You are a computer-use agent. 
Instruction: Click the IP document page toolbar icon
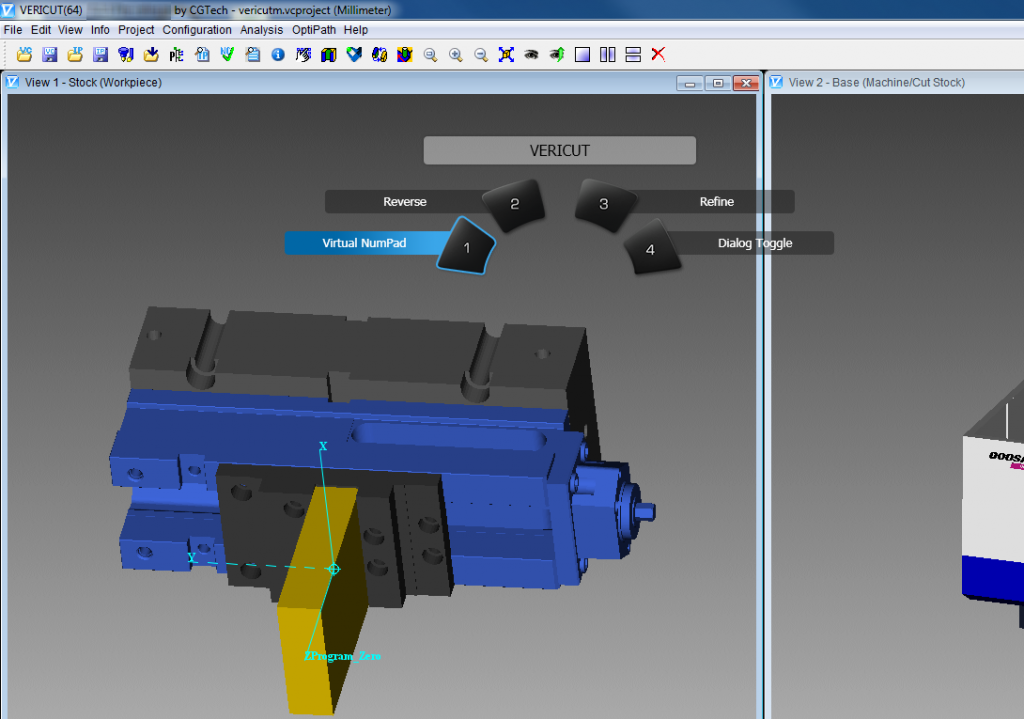(x=202, y=55)
